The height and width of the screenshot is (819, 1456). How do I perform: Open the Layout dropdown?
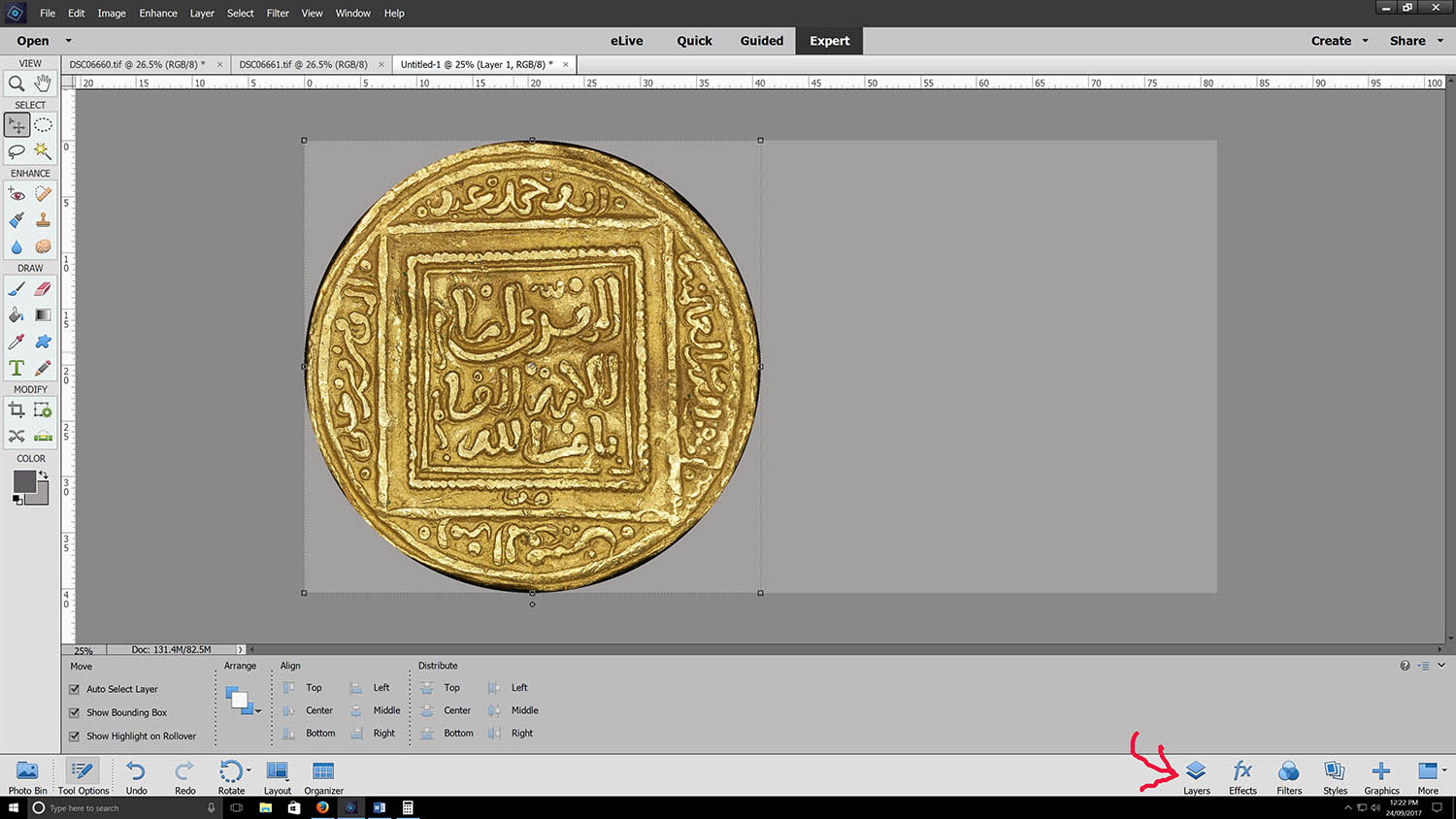278,776
